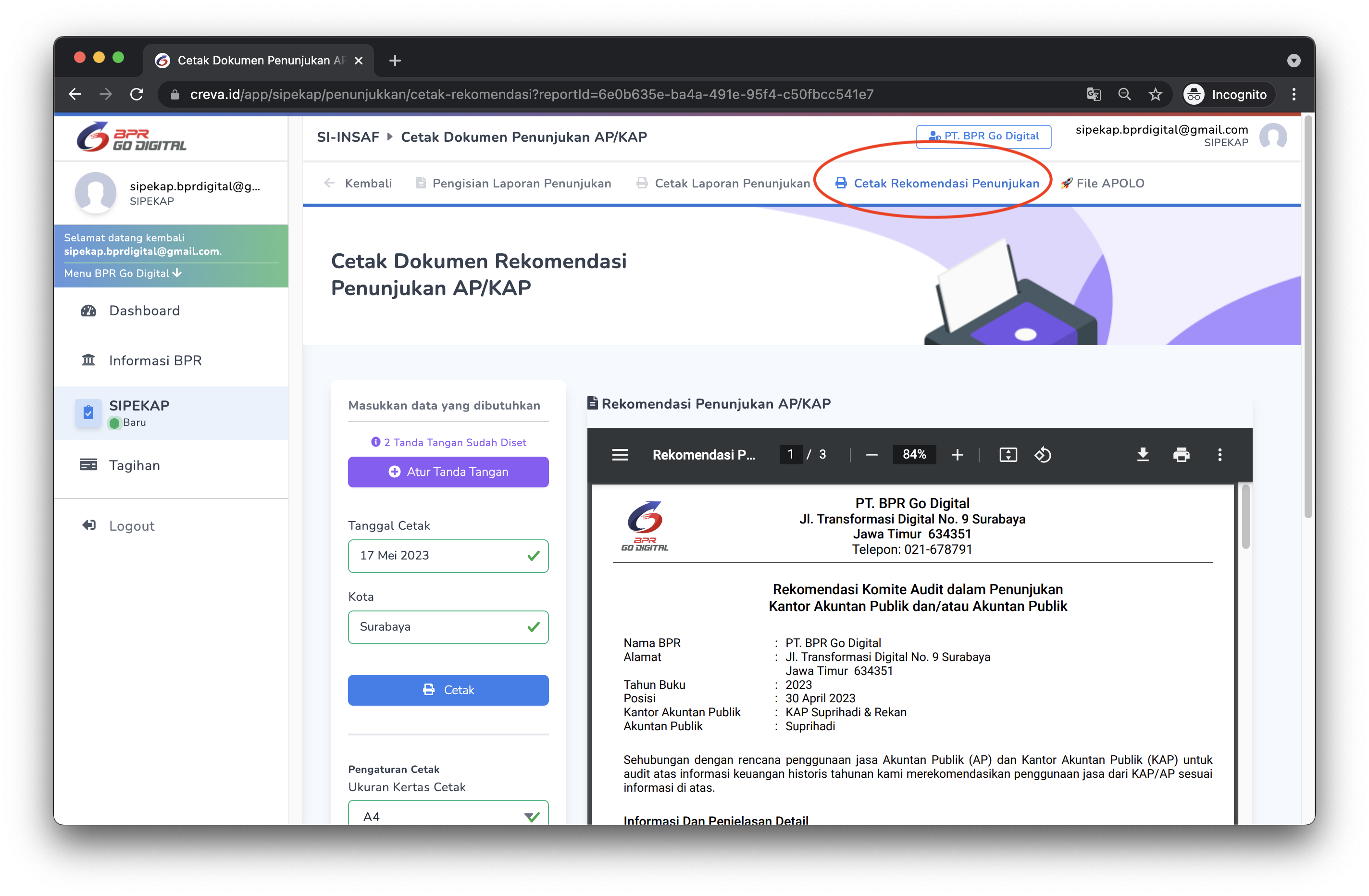The image size is (1369, 896).
Task: Click the Tanggal Cetak date field
Action: click(x=448, y=556)
